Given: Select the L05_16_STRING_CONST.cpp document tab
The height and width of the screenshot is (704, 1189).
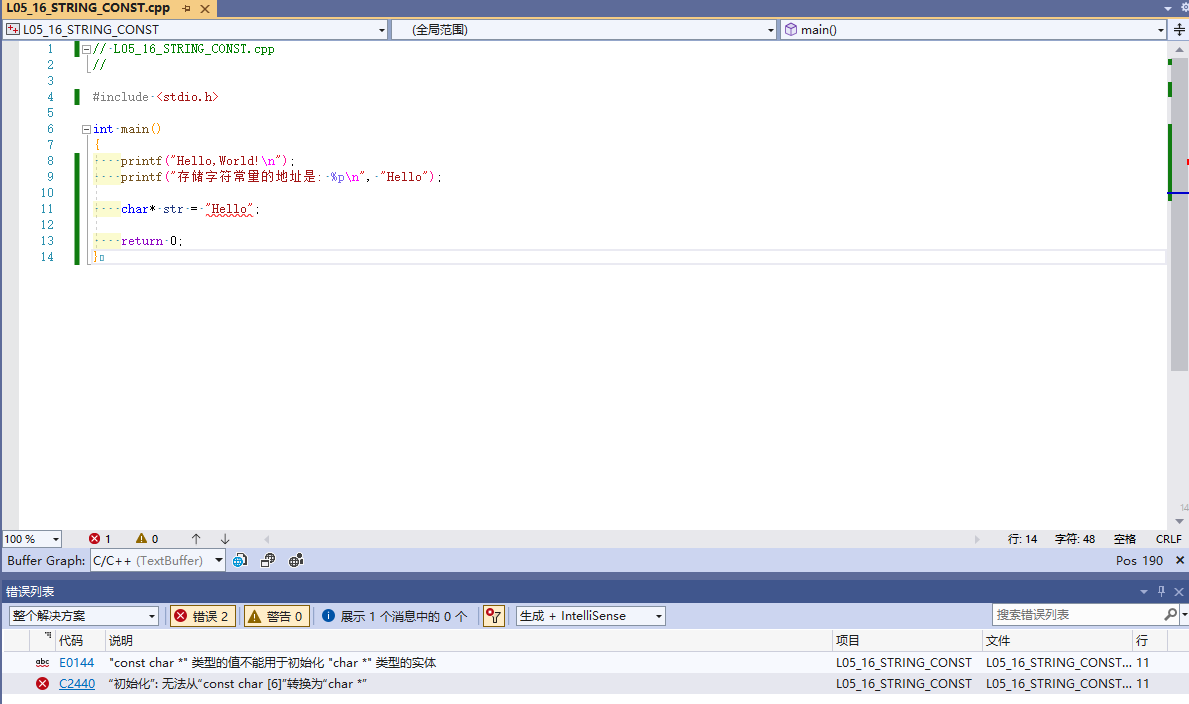Looking at the screenshot, I should [x=88, y=8].
